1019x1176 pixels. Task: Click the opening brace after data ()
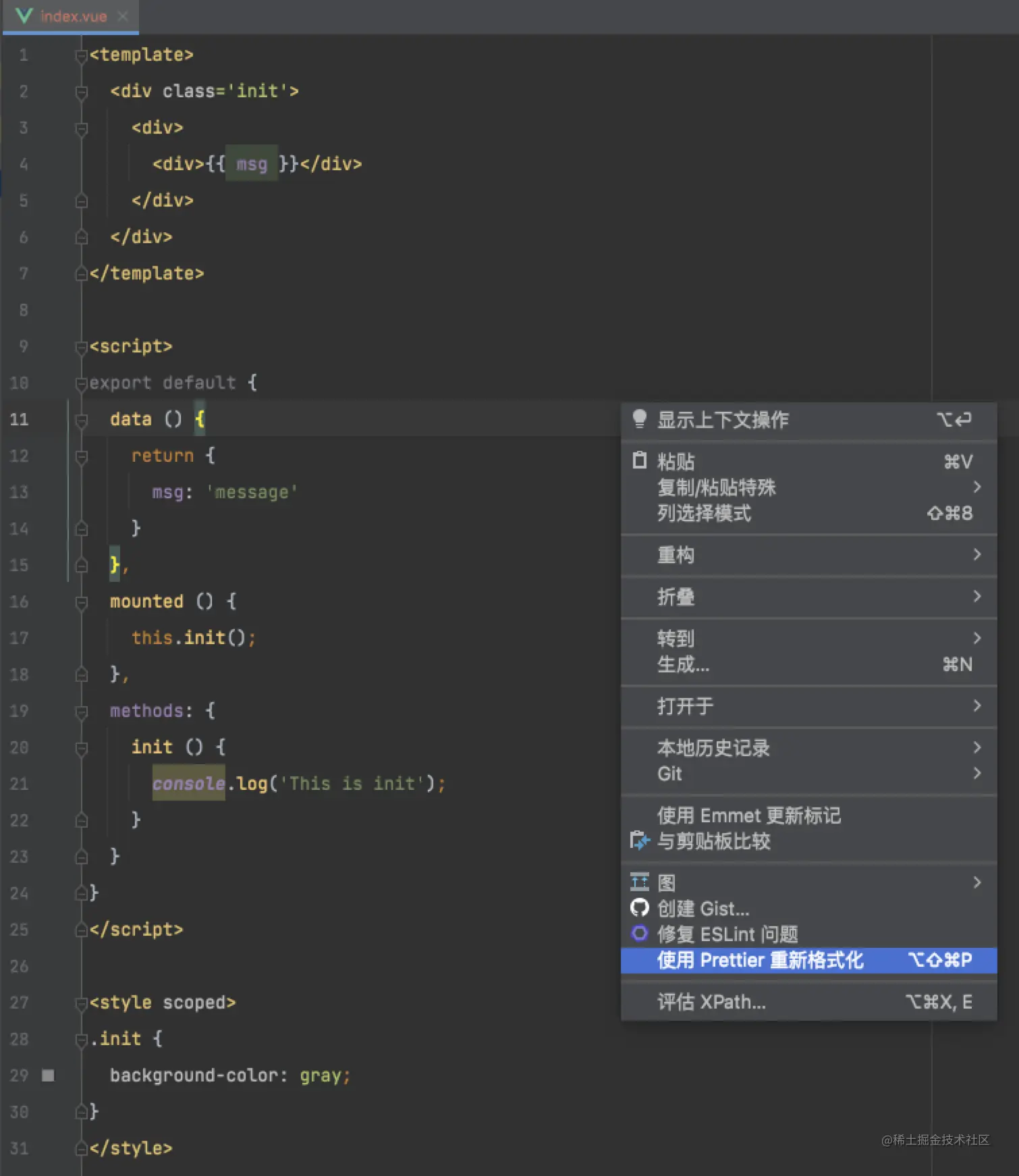click(x=200, y=419)
